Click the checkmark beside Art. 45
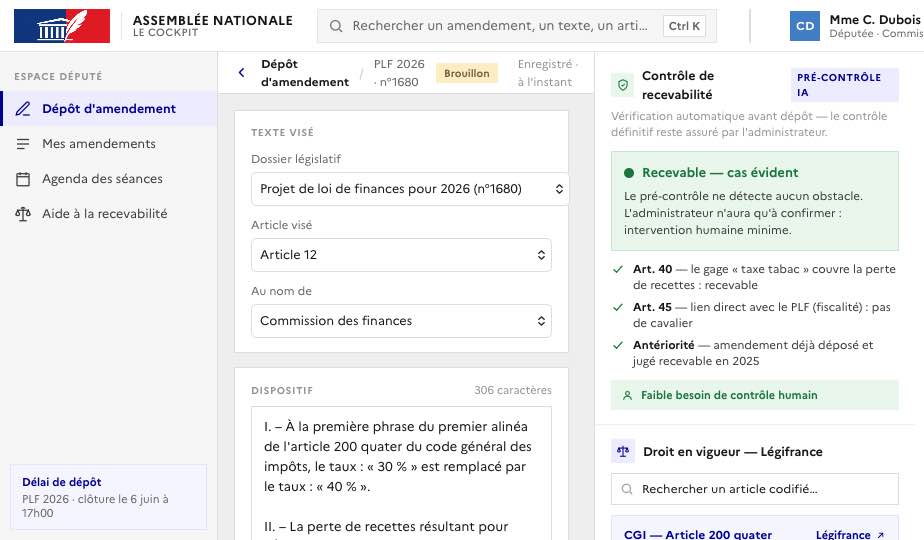The height and width of the screenshot is (540, 924). (x=618, y=307)
